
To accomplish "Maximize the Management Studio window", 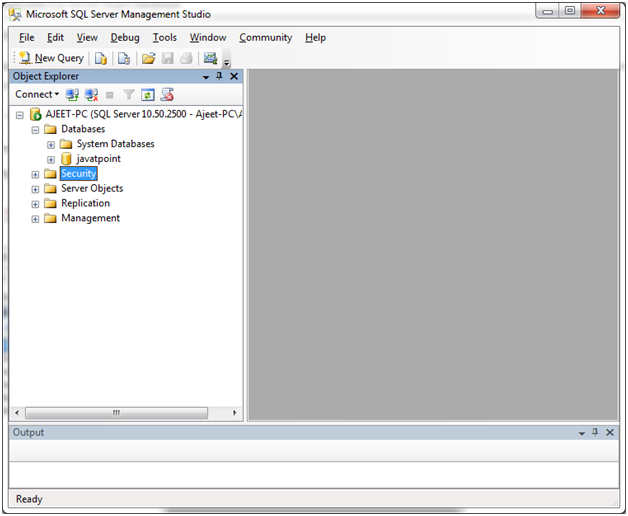I will click(570, 11).
